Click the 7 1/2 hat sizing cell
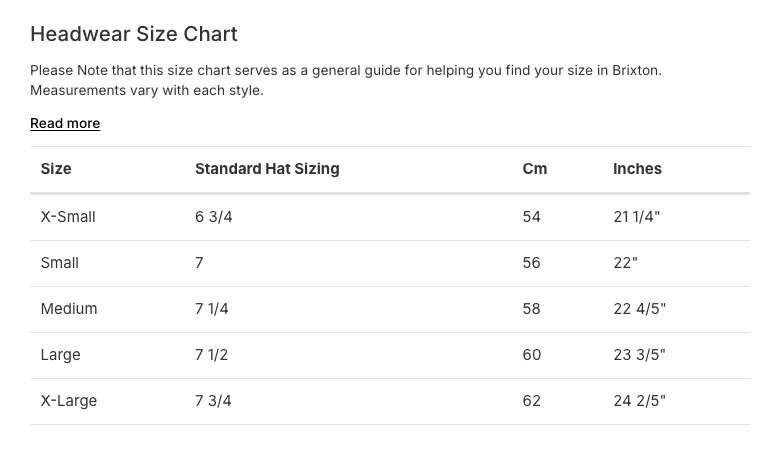Image resolution: width=780 pixels, height=467 pixels. pyautogui.click(x=212, y=355)
